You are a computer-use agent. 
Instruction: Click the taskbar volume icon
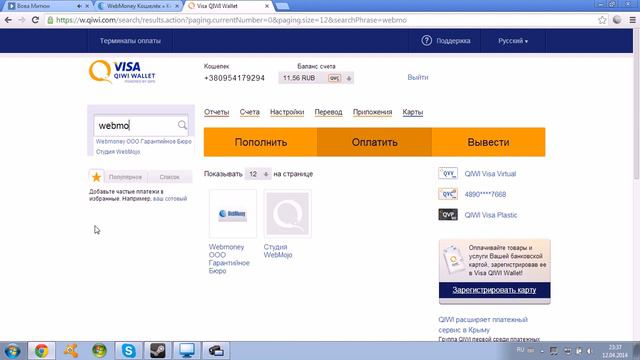(589, 351)
